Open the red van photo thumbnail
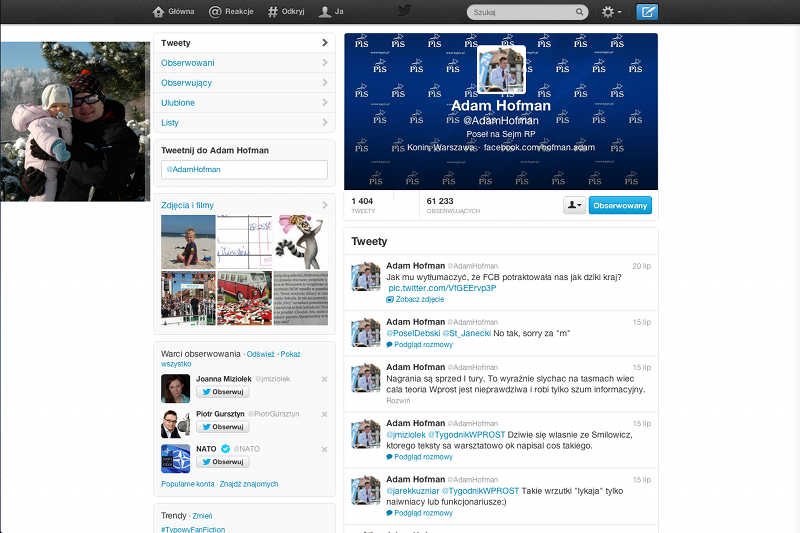Image resolution: width=800 pixels, height=533 pixels. pyautogui.click(x=244, y=298)
